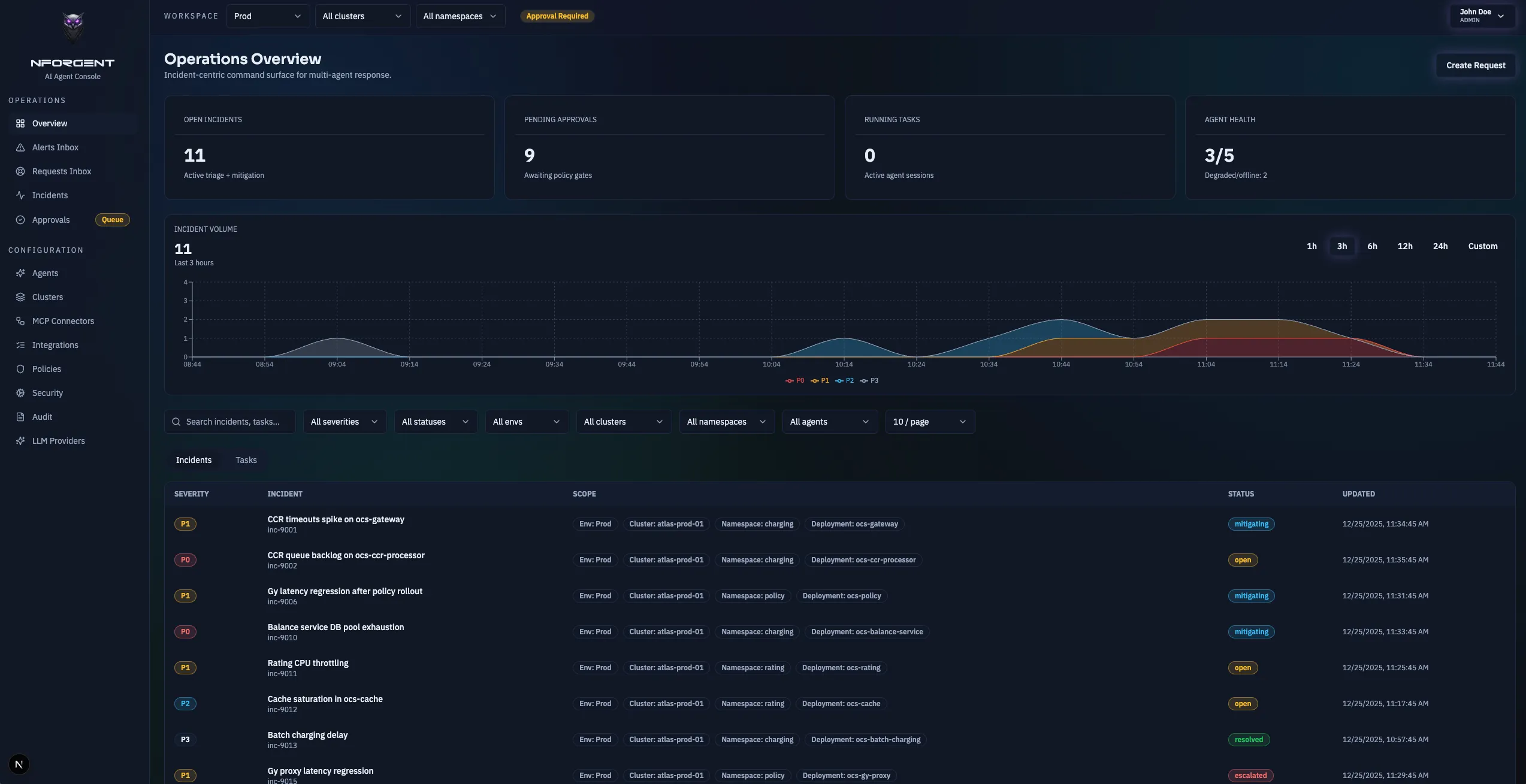Select the MCP Connectors icon
This screenshot has height=784, width=1526.
point(20,321)
